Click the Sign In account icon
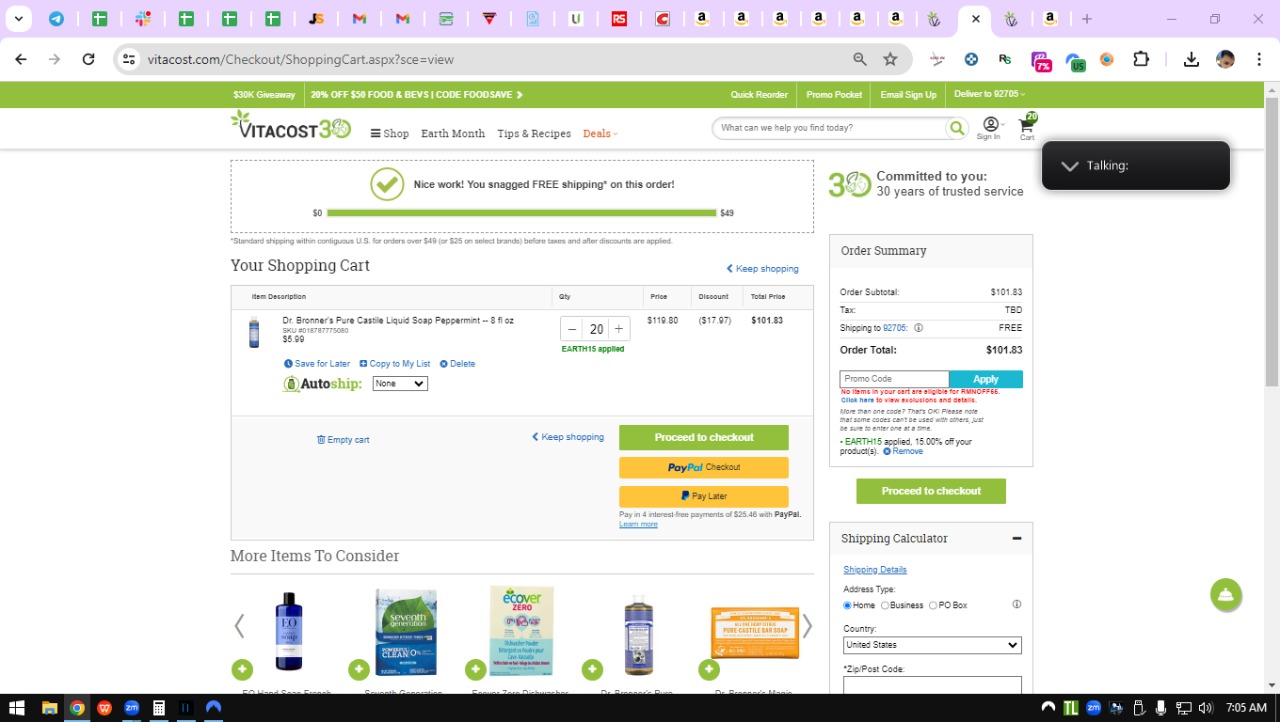 pyautogui.click(x=989, y=127)
